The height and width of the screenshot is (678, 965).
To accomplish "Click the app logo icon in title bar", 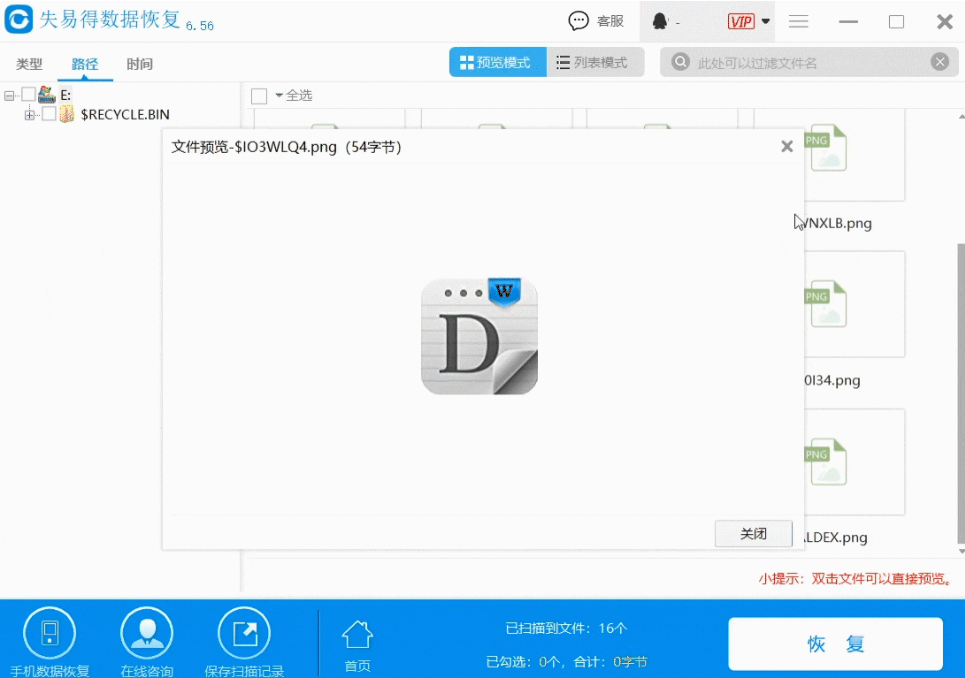I will click(18, 19).
